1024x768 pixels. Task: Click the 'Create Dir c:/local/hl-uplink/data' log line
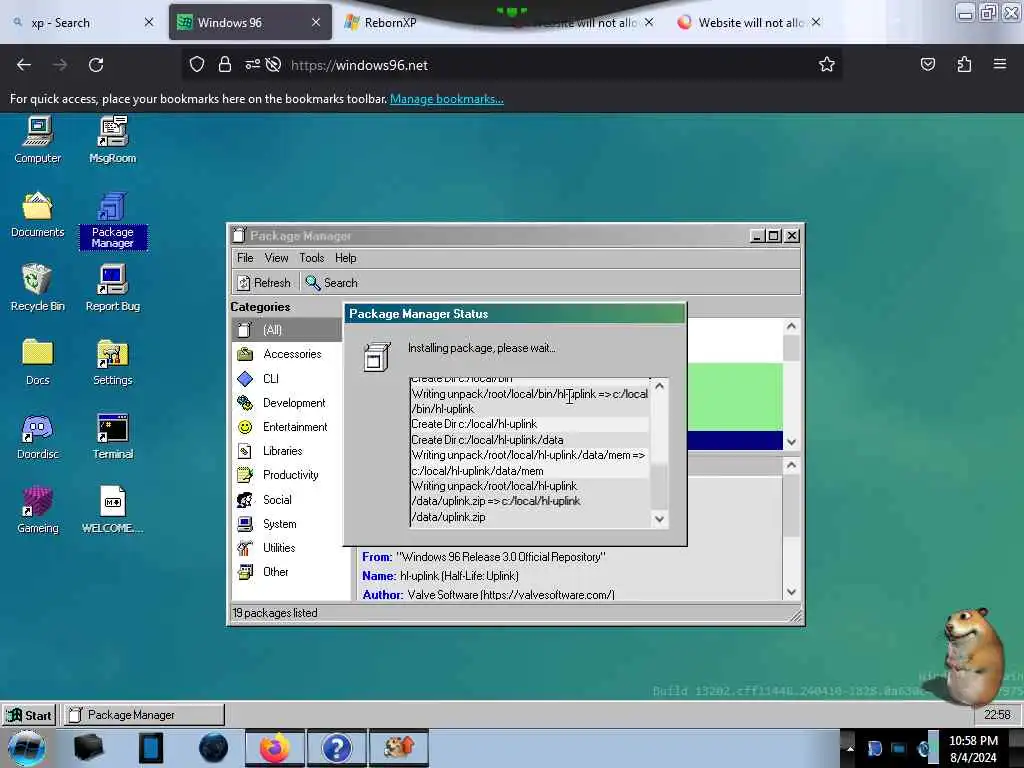coord(487,440)
